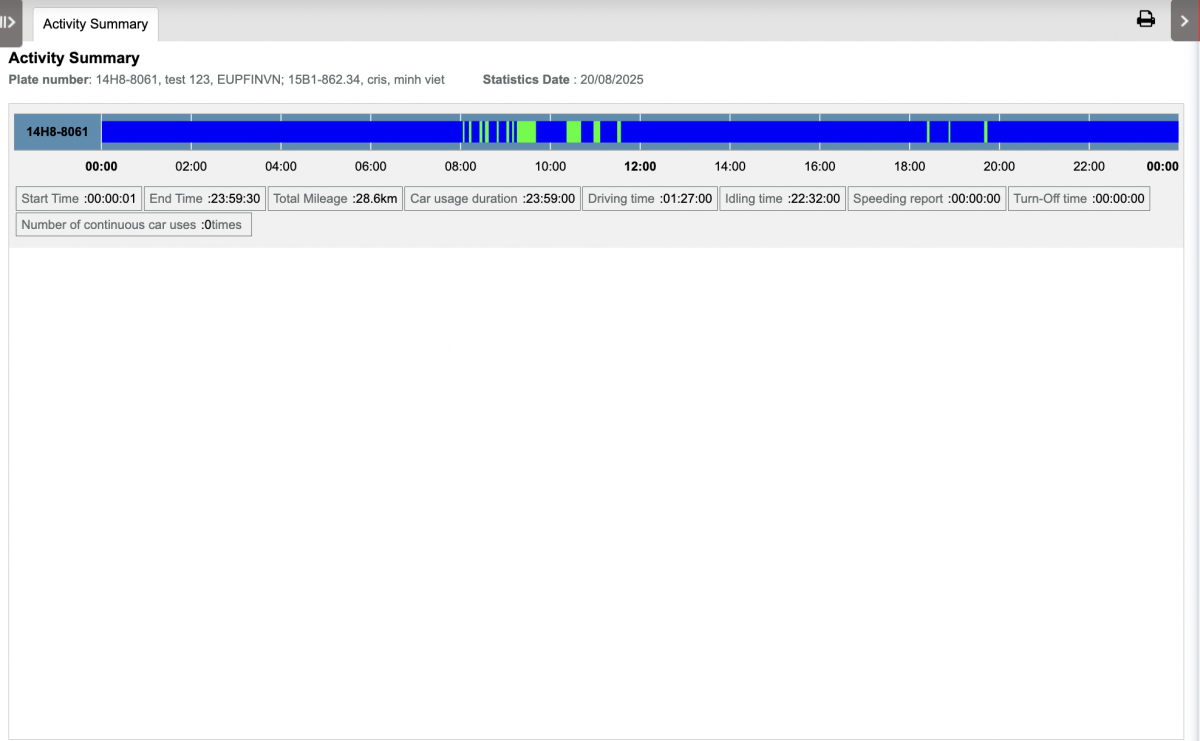Click the 04:00 timeline axis label

coord(281,167)
